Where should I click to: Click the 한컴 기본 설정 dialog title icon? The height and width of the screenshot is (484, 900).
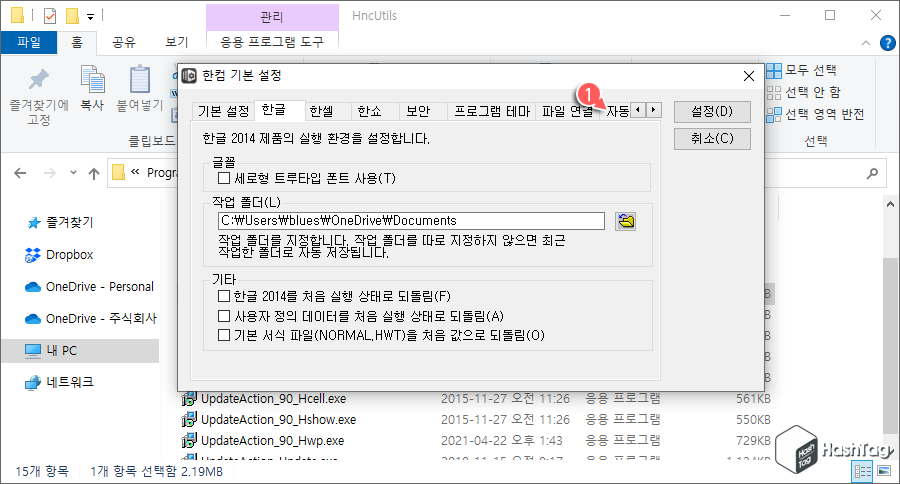[189, 75]
